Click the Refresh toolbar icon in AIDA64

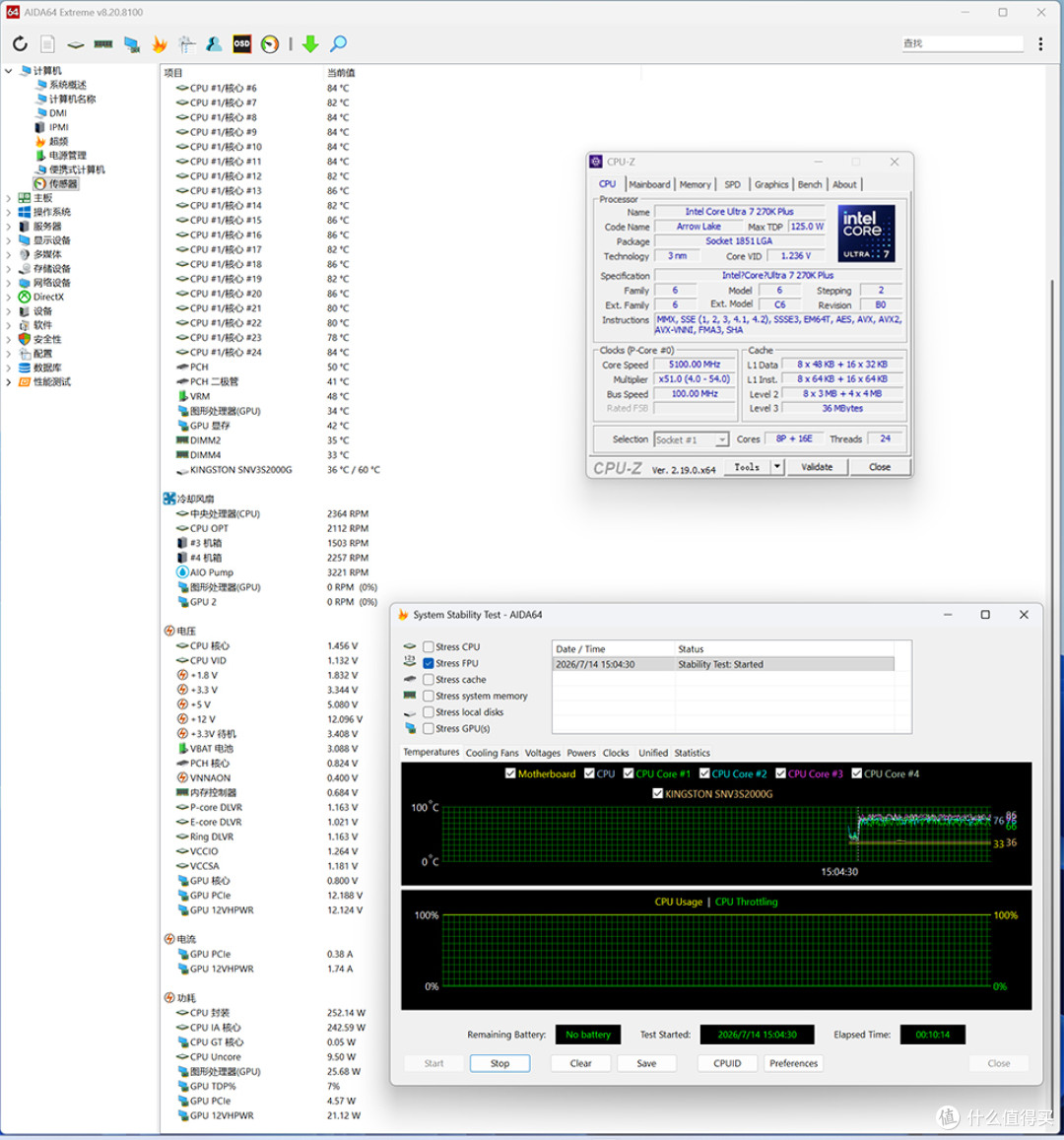20,43
